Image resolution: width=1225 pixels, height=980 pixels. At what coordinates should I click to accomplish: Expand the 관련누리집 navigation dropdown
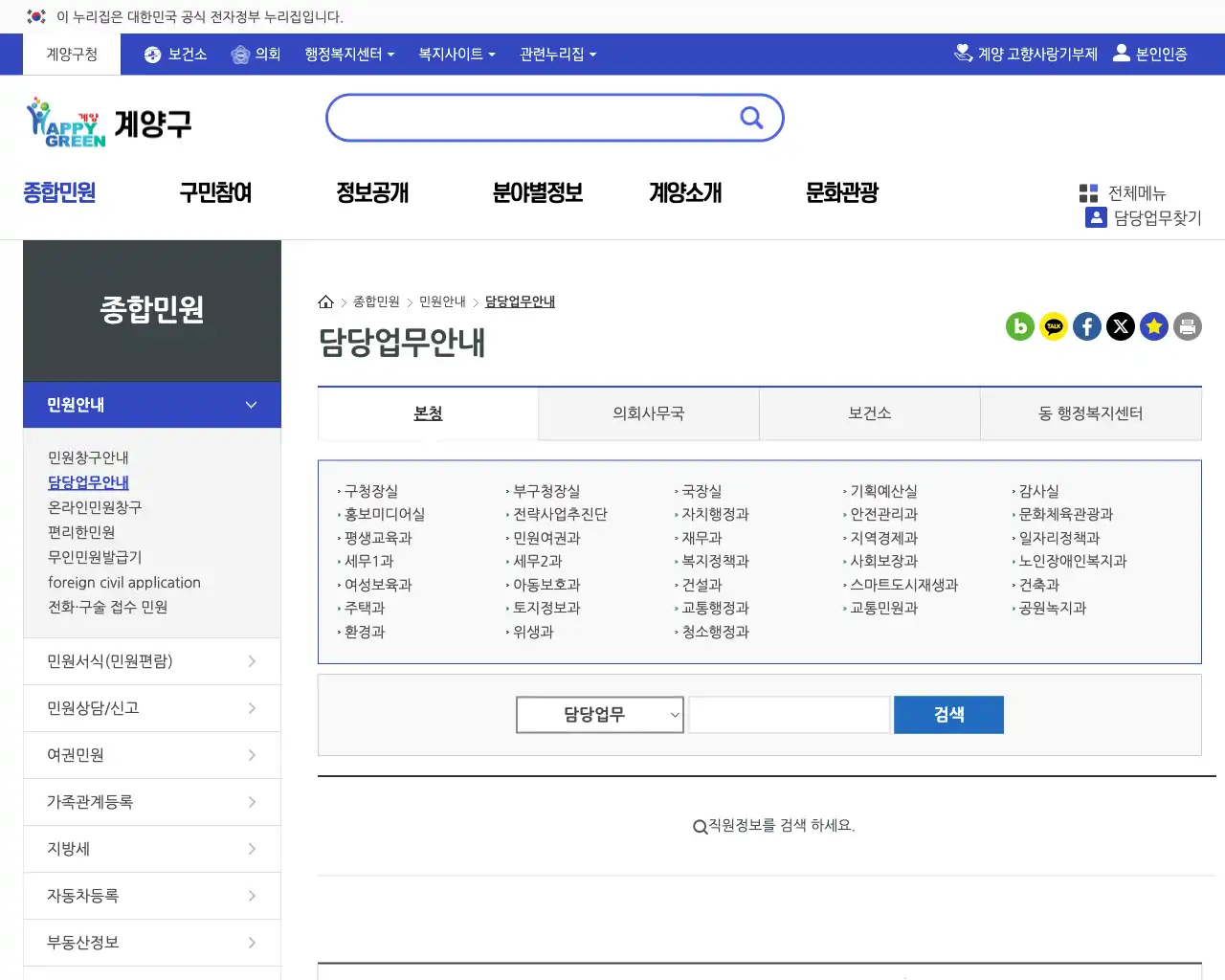click(558, 54)
